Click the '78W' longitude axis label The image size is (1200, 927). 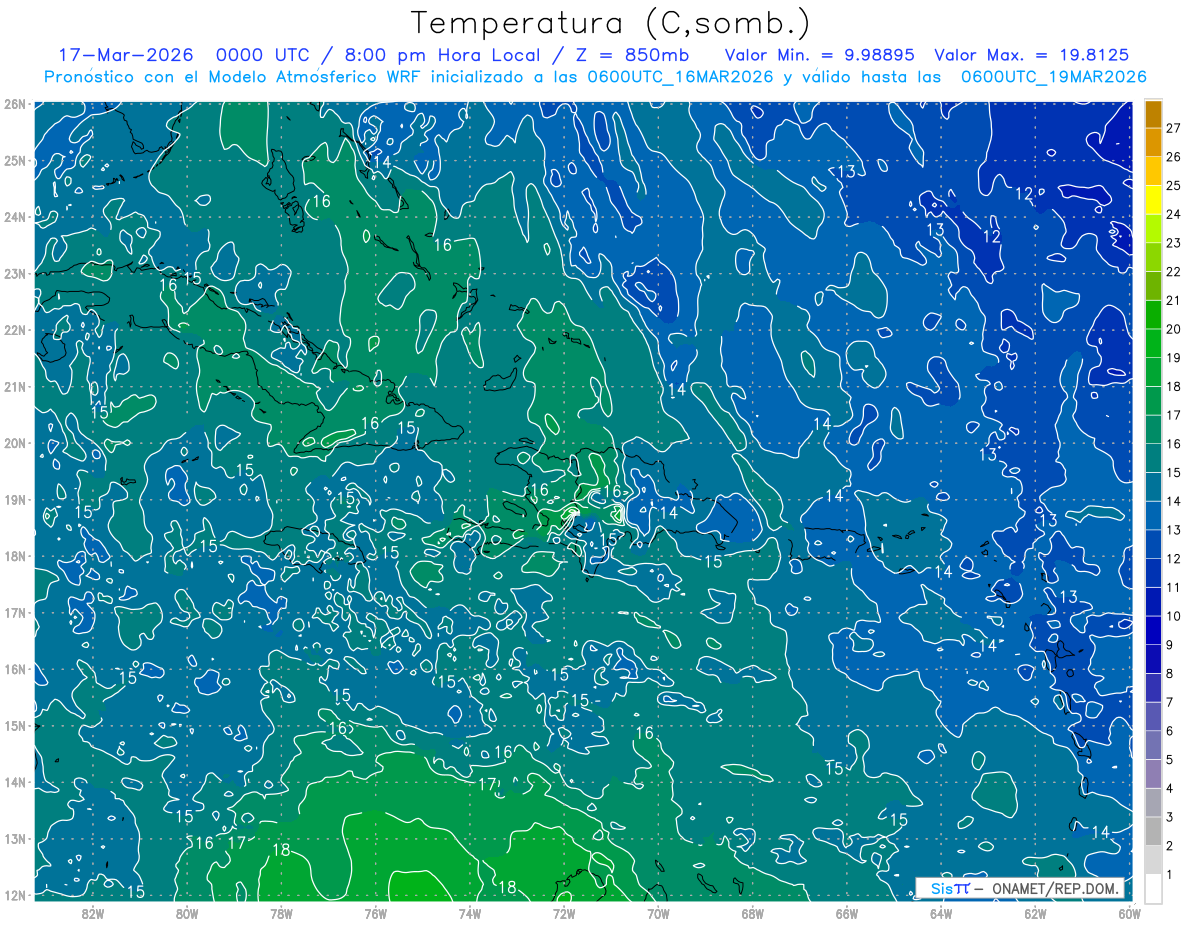point(281,913)
